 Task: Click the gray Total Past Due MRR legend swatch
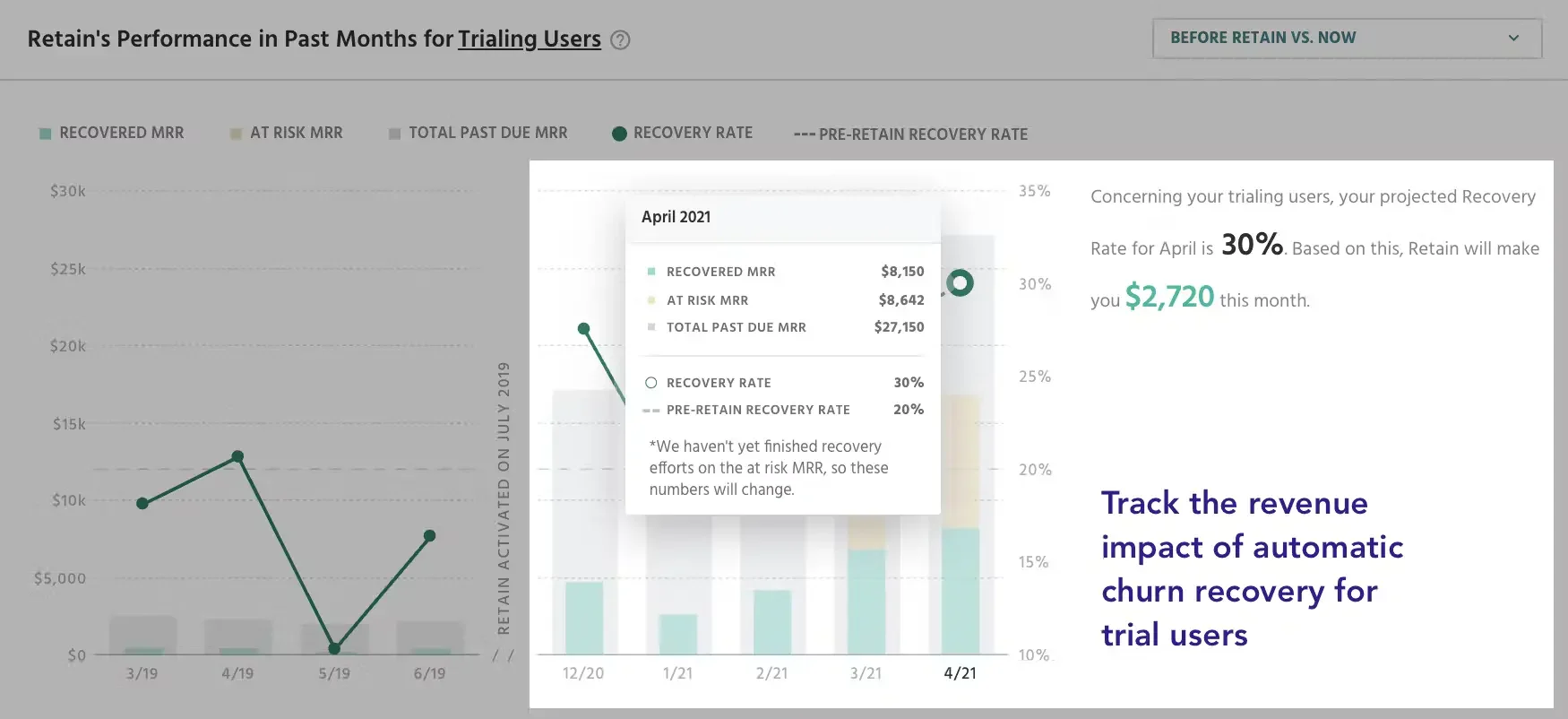(393, 133)
